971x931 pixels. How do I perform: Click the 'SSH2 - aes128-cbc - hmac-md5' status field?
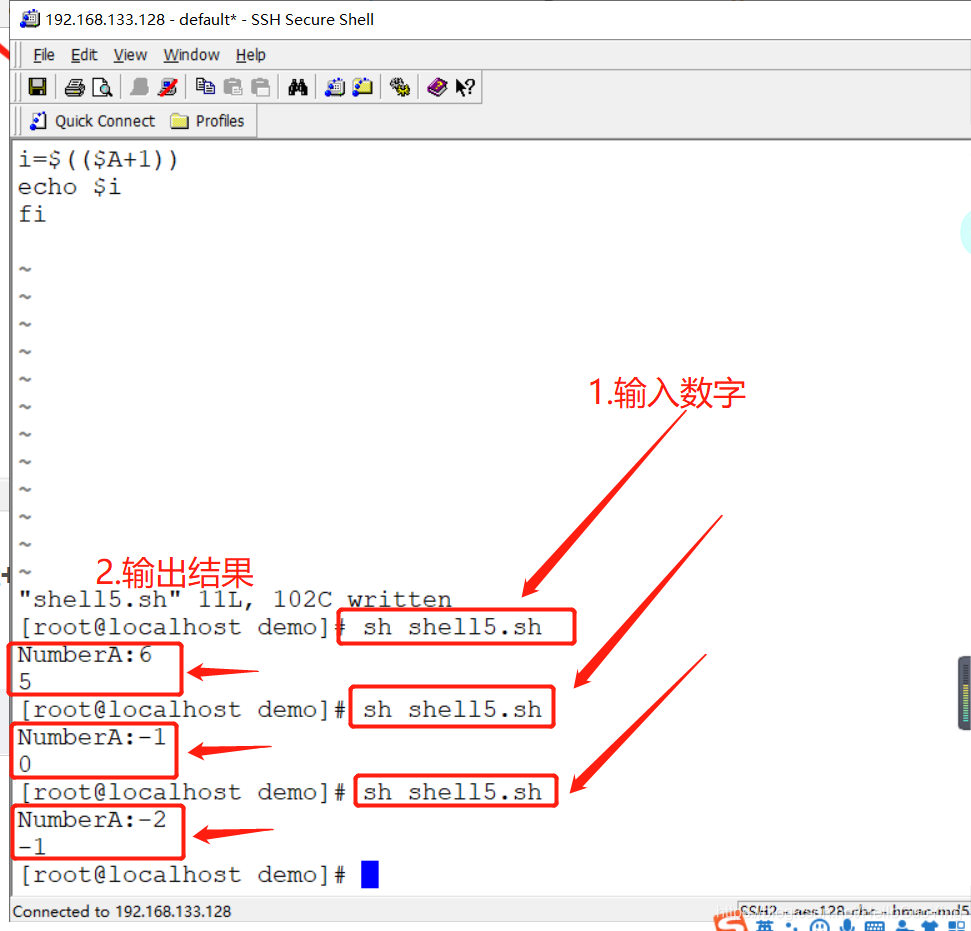[854, 911]
